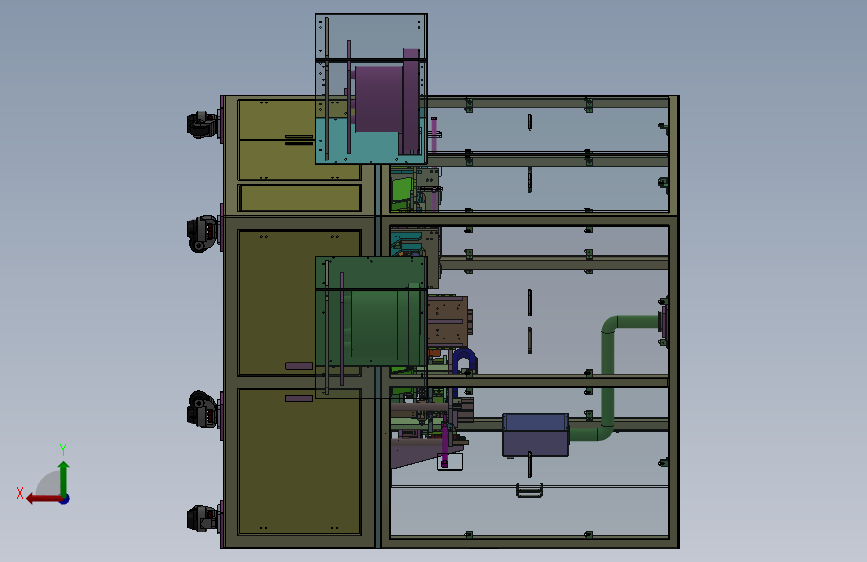
Task: Select the large green spool in the model
Action: (x=384, y=327)
